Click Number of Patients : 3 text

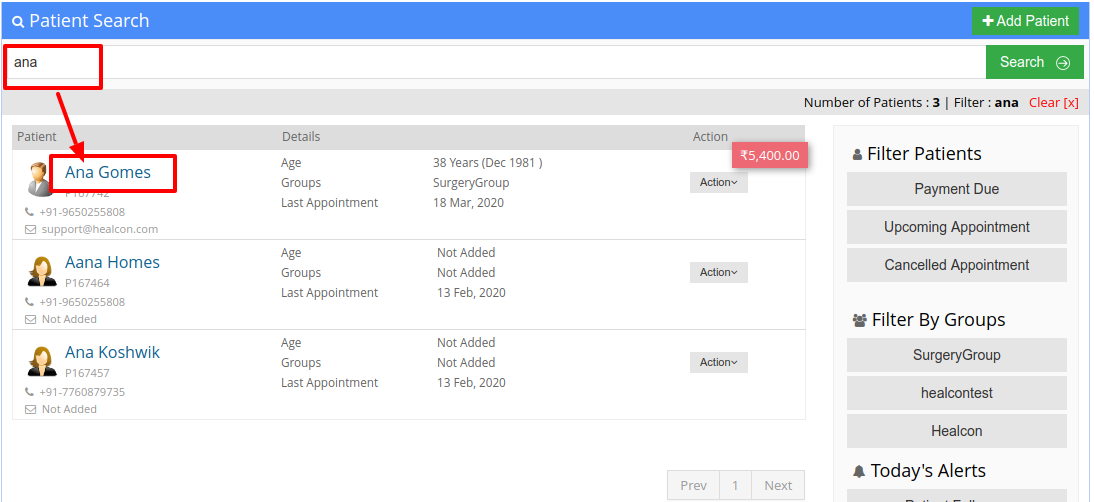click(x=871, y=102)
